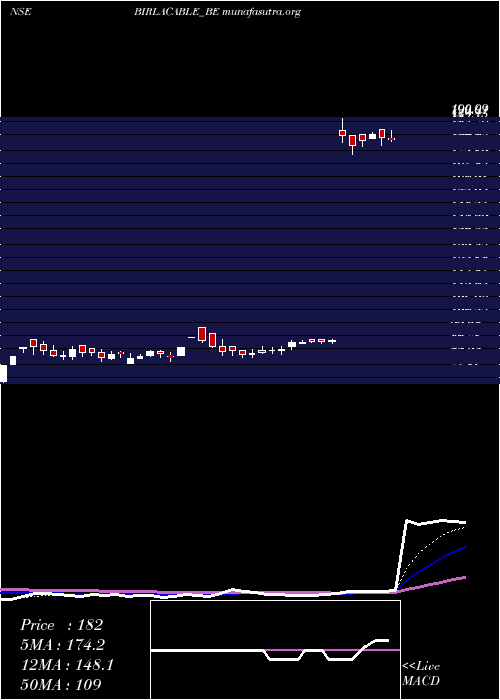Select the large white candle before the red pair
The image size is (500, 700).
click(x=181, y=352)
